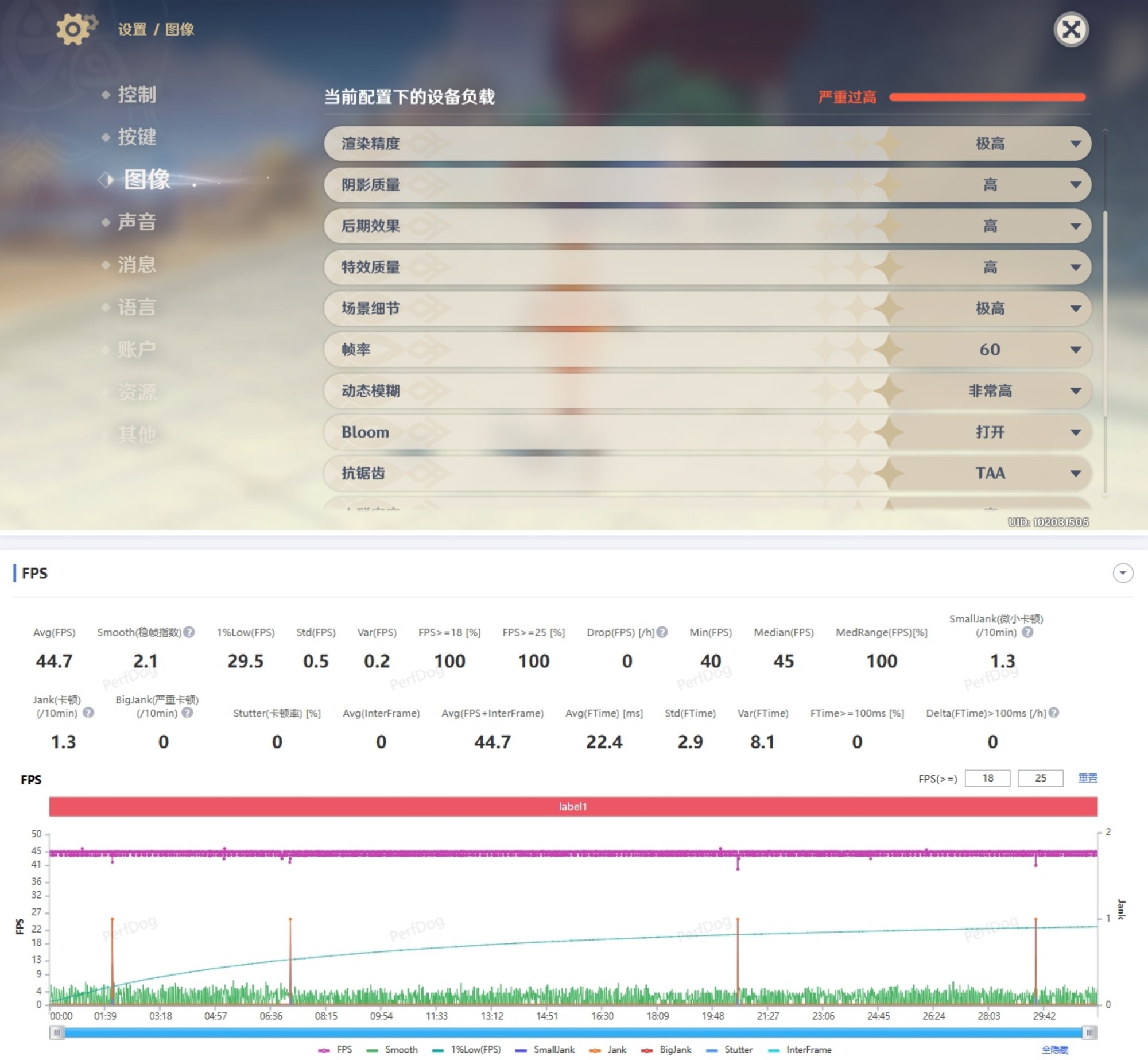Select the 控制 settings menu item
The width and height of the screenshot is (1148, 1060).
pyautogui.click(x=137, y=95)
